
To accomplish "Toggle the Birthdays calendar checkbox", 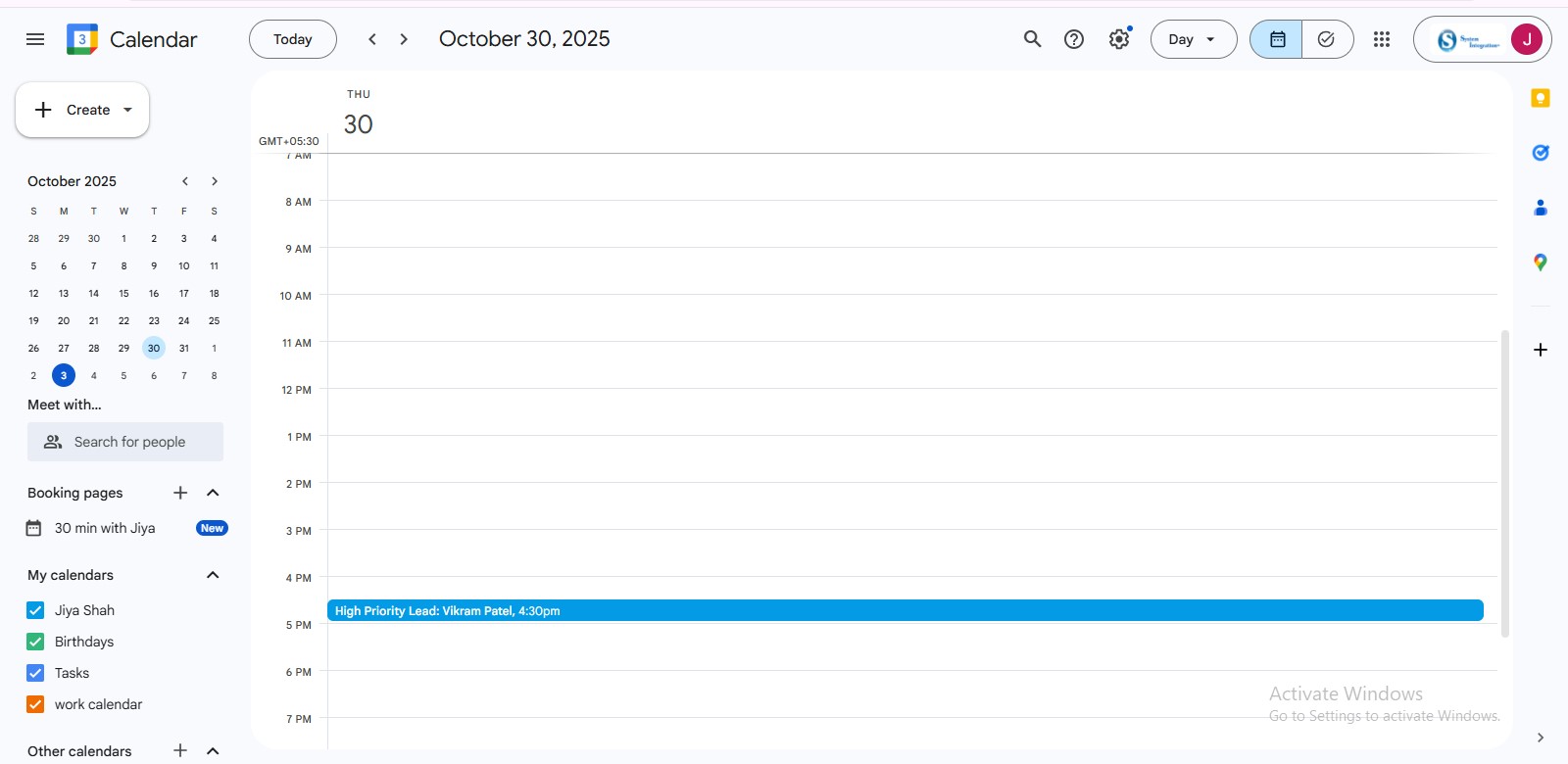I will click(35, 642).
